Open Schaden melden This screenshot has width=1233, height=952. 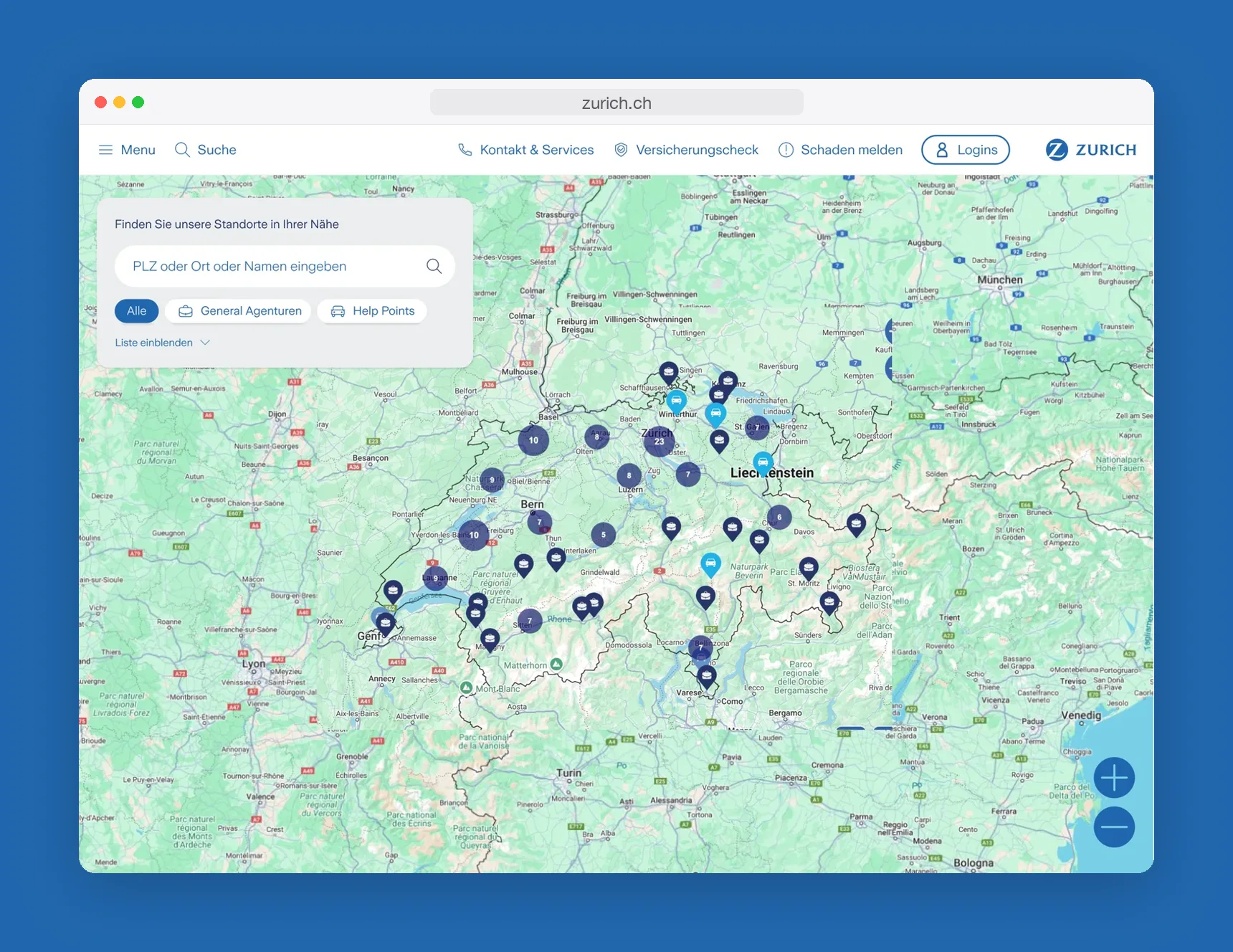[841, 150]
